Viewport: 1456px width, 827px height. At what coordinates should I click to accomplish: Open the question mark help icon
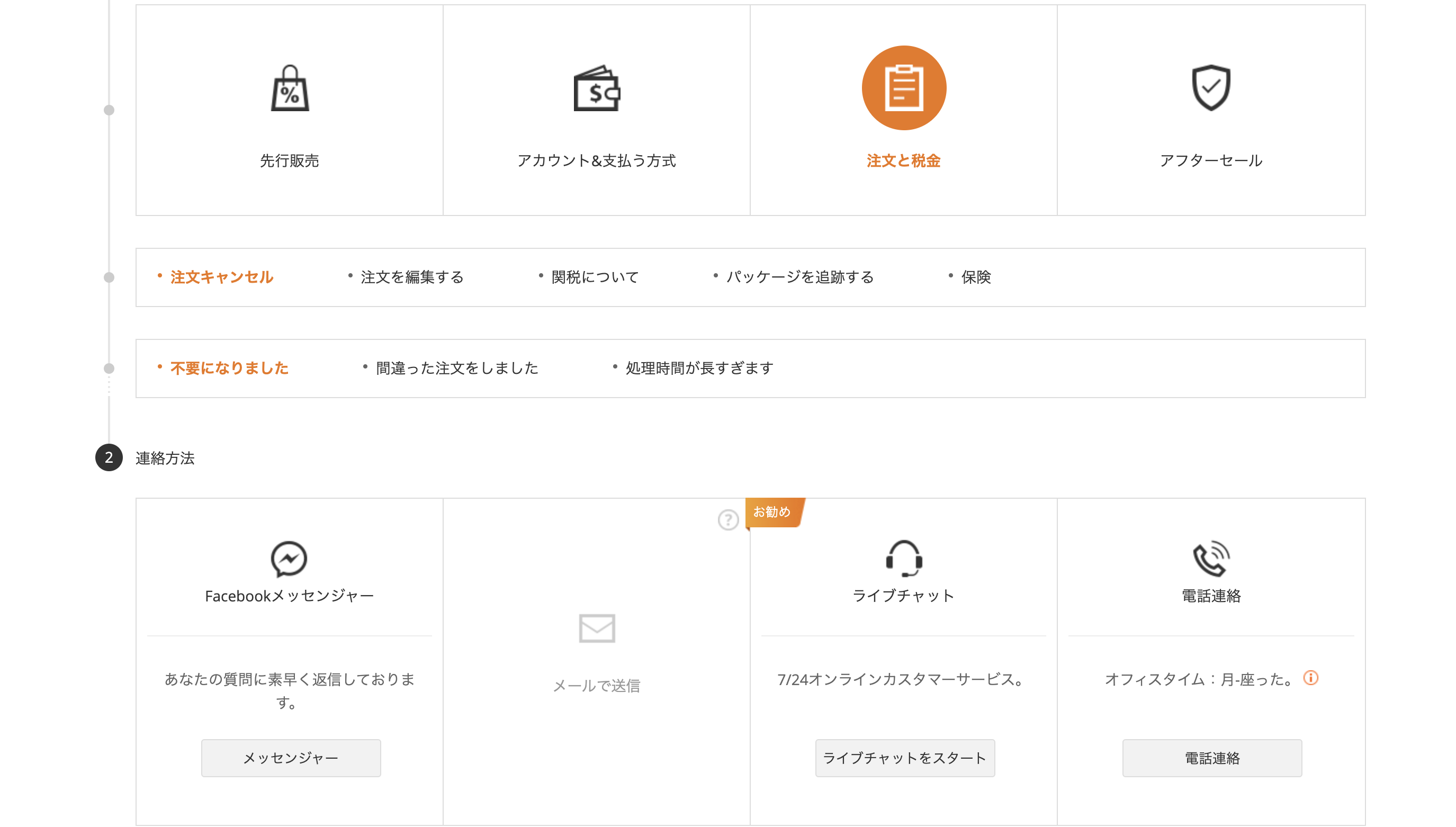pyautogui.click(x=728, y=520)
